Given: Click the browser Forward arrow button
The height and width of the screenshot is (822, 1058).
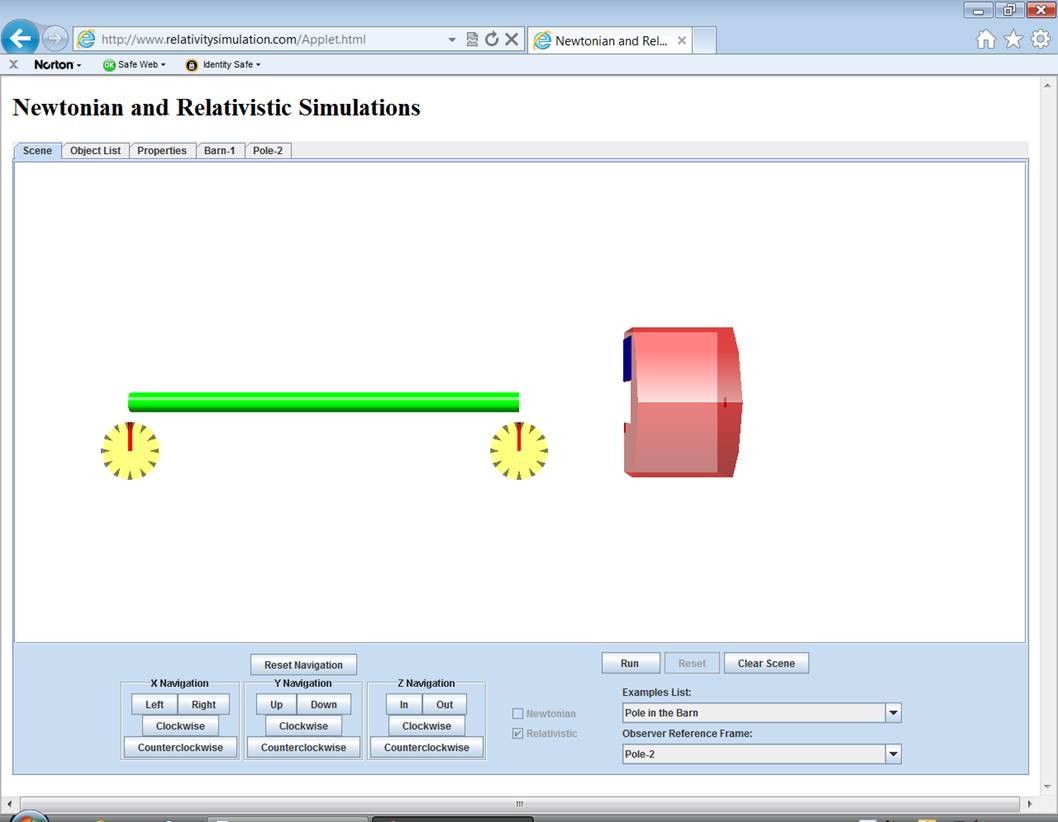Looking at the screenshot, I should 55,39.
